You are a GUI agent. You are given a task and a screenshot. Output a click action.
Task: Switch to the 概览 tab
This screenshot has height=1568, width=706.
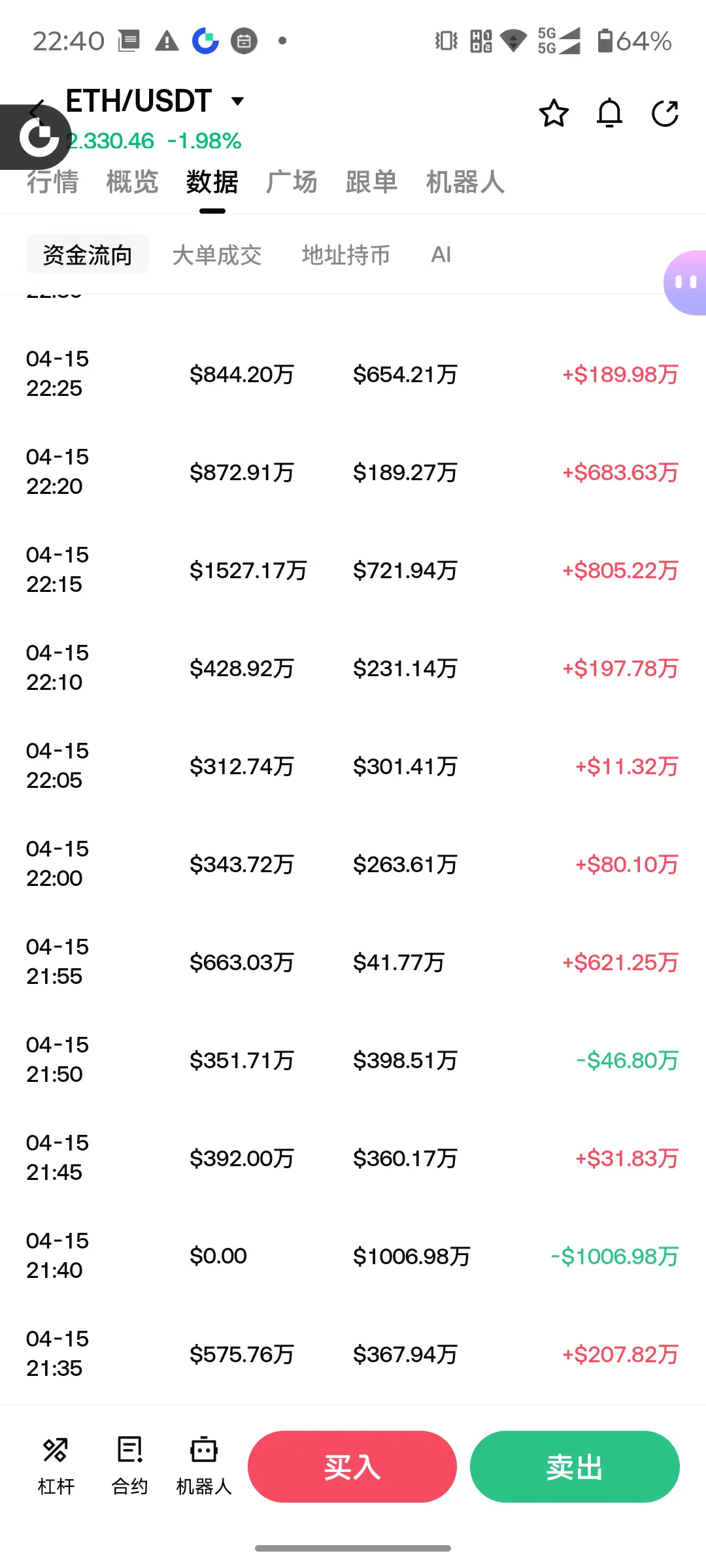(x=132, y=182)
